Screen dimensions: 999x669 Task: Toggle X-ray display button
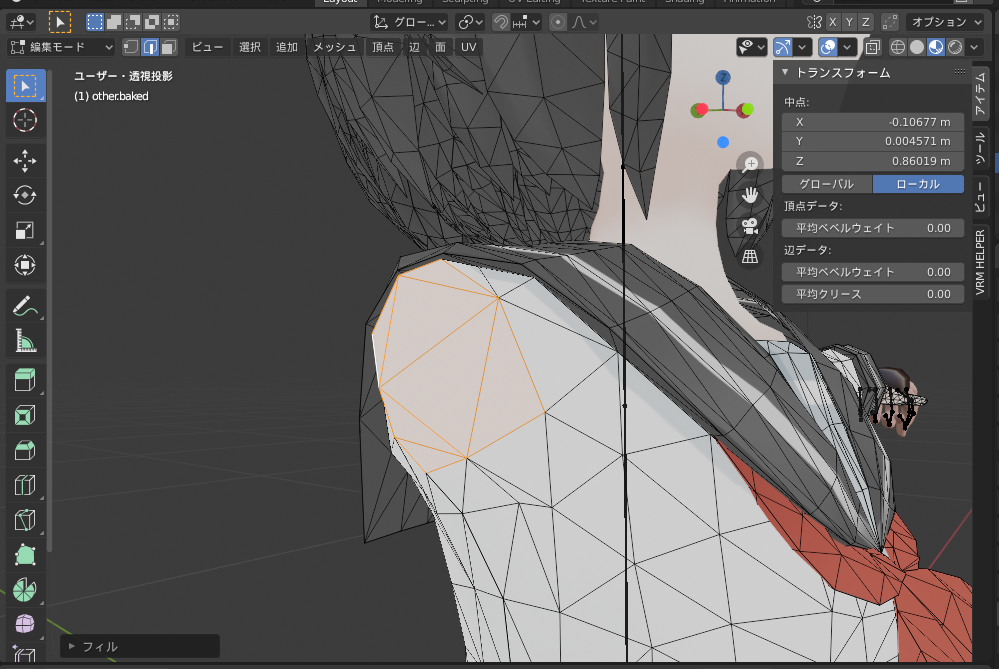tap(872, 47)
